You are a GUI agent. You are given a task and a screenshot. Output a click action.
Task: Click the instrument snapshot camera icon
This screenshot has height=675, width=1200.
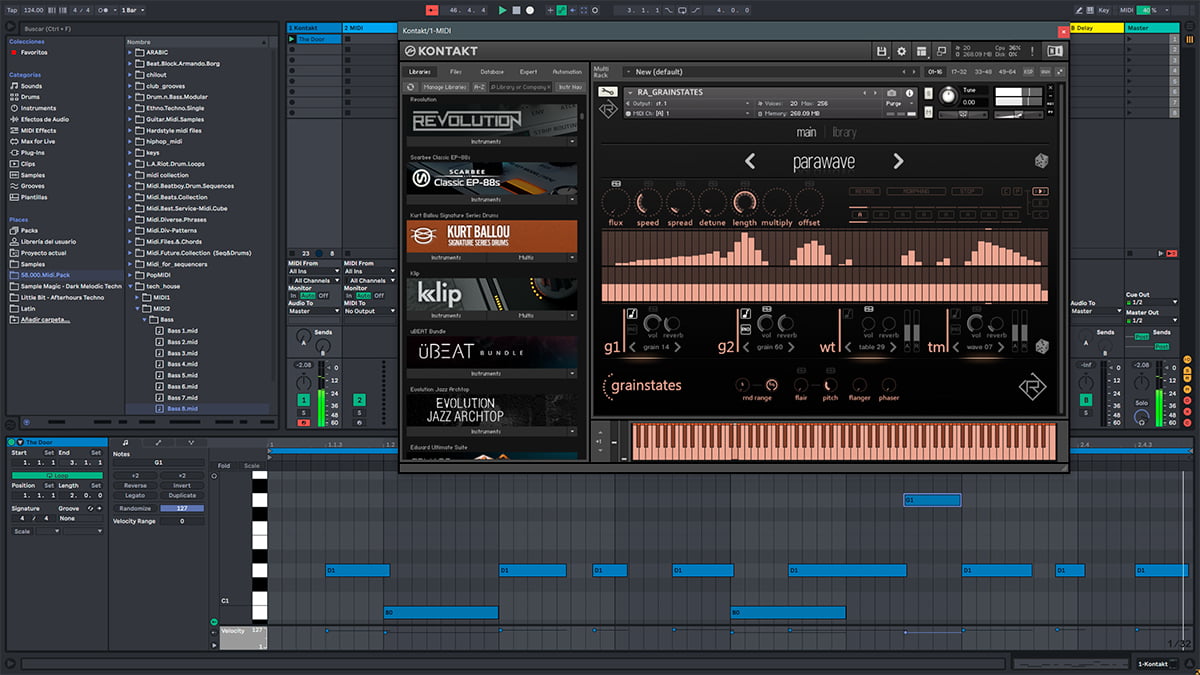pos(891,93)
